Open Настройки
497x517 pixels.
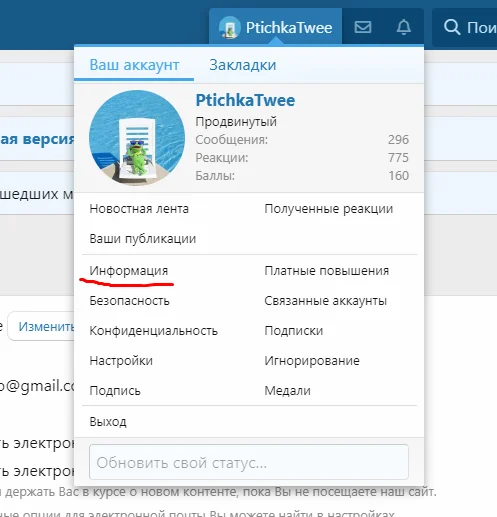point(121,361)
